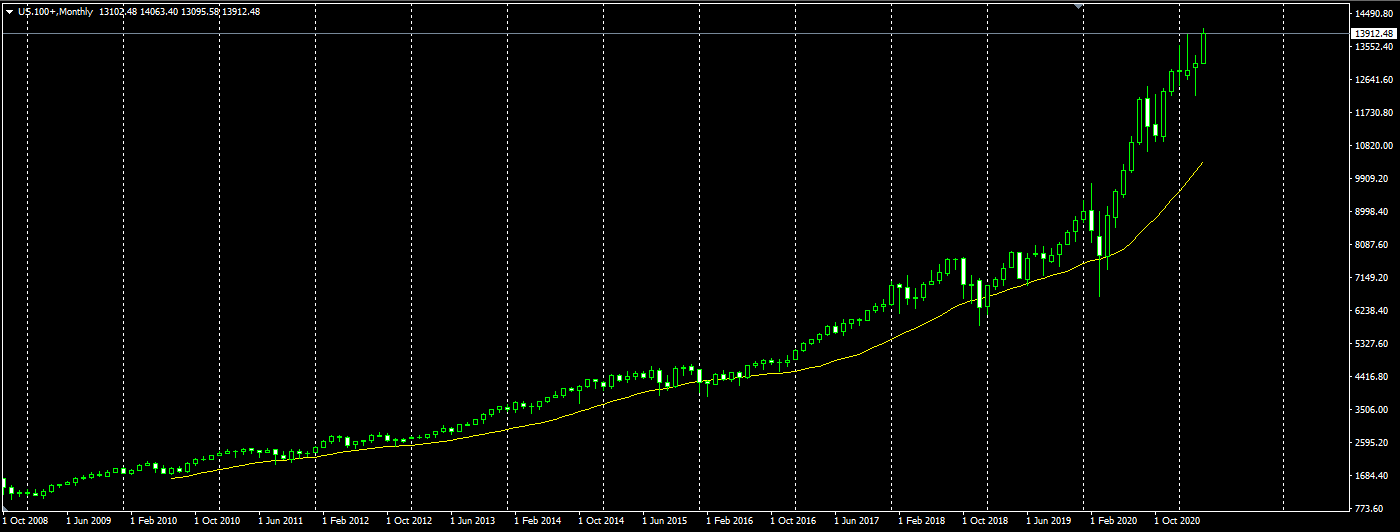Click the highlighted current price tag 13912.48
1400x532 pixels.
[1373, 34]
